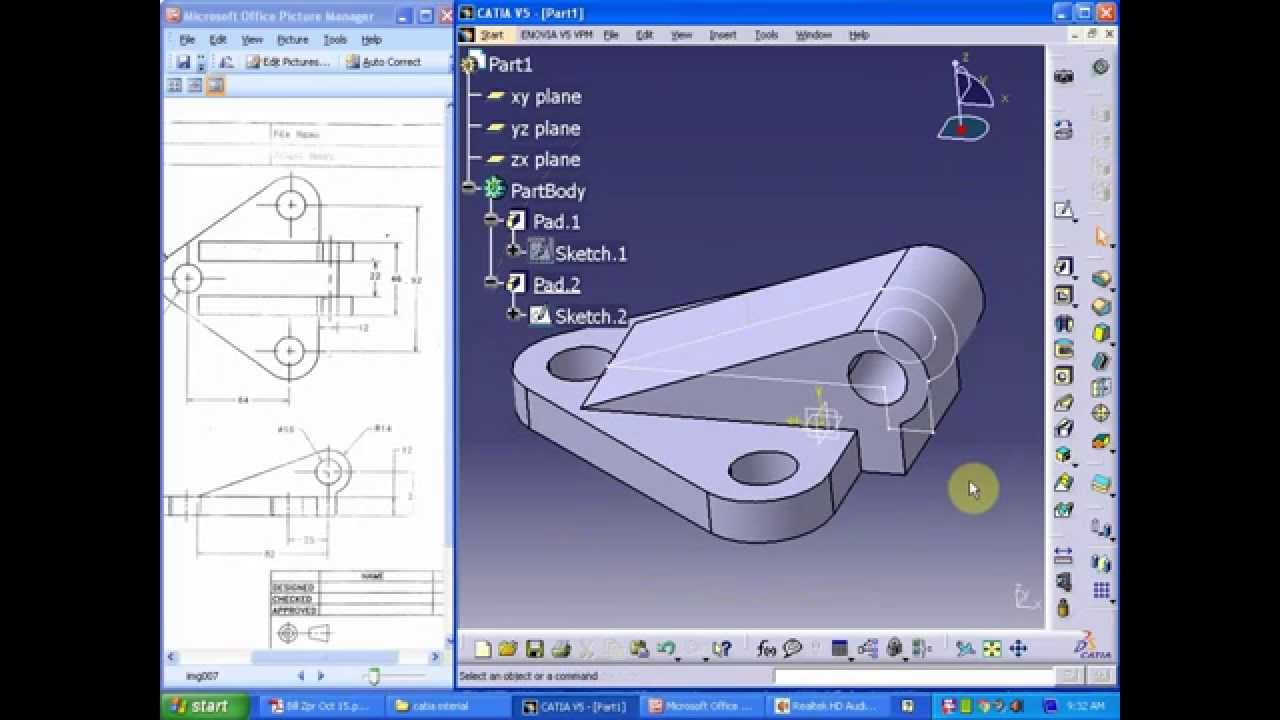Viewport: 1280px width, 720px height.
Task: Open the Formula f(x) tool
Action: pyautogui.click(x=767, y=649)
